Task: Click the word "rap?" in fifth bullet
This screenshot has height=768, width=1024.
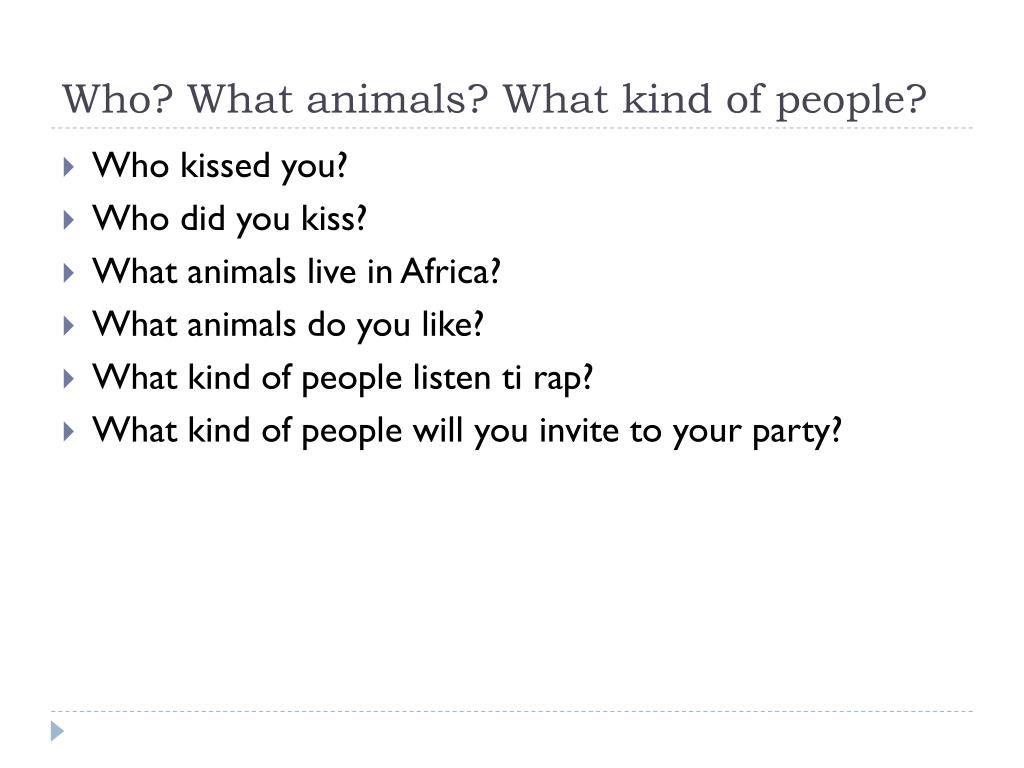Action: pyautogui.click(x=563, y=380)
